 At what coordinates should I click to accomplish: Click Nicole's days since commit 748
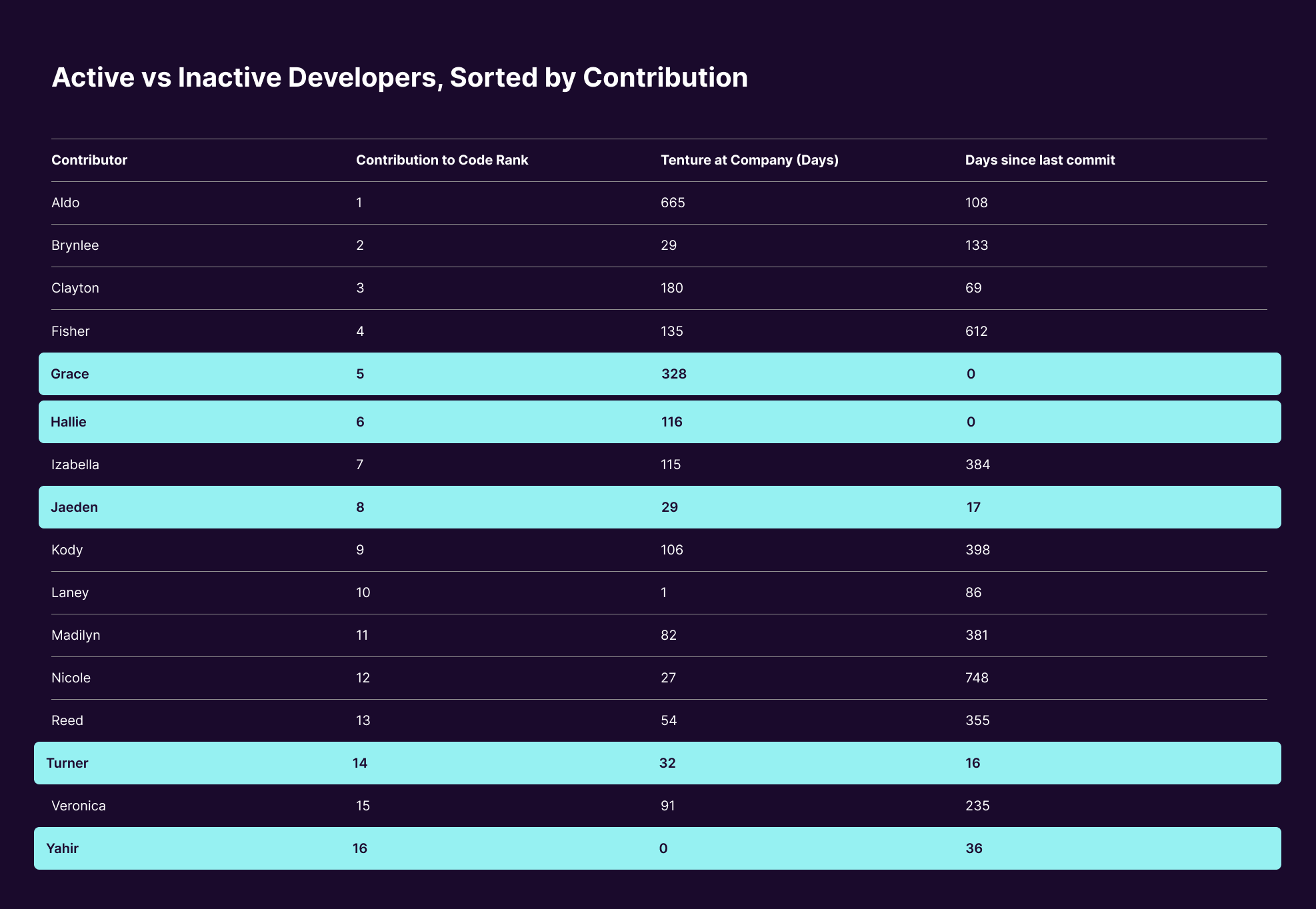click(977, 678)
